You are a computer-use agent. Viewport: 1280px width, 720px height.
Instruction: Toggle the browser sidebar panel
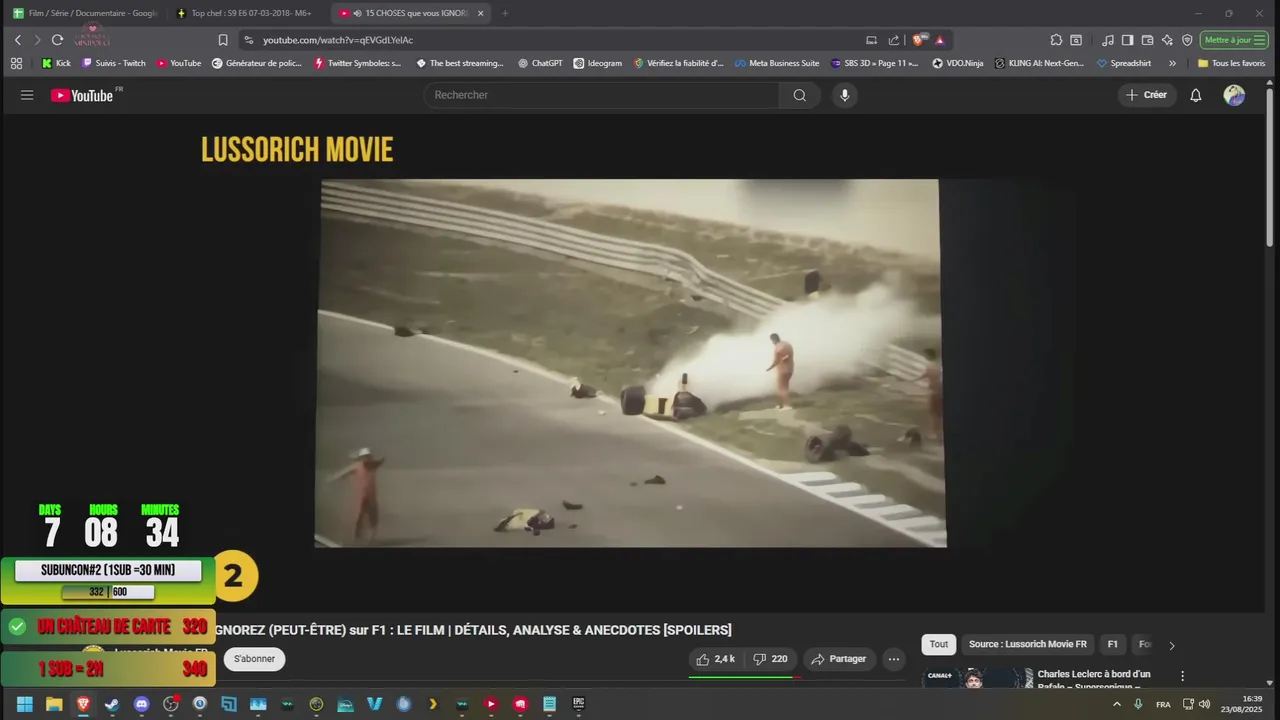click(x=1127, y=40)
